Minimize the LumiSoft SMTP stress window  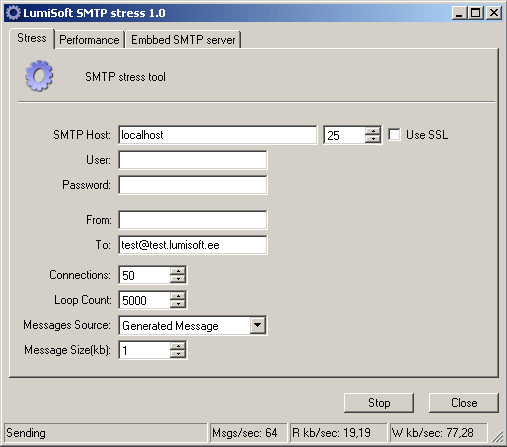pyautogui.click(x=460, y=13)
